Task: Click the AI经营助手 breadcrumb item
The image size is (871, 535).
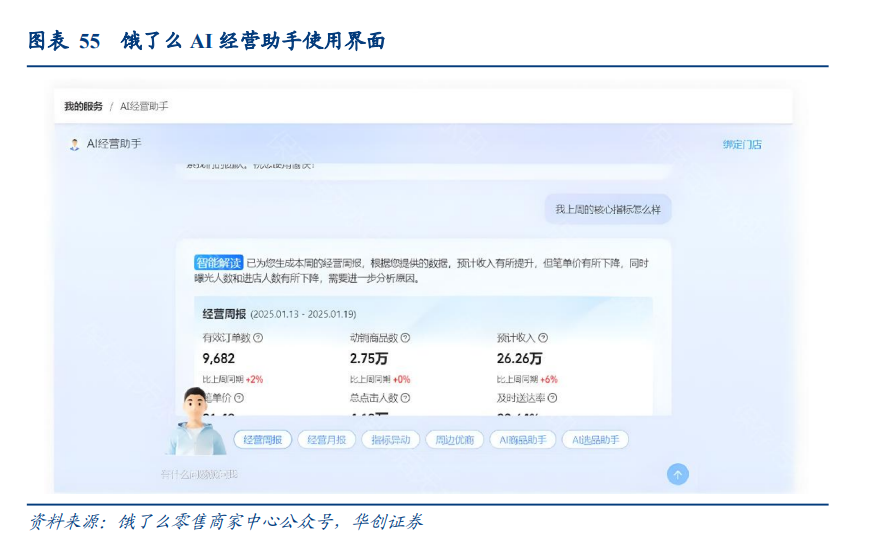Action: pyautogui.click(x=144, y=106)
